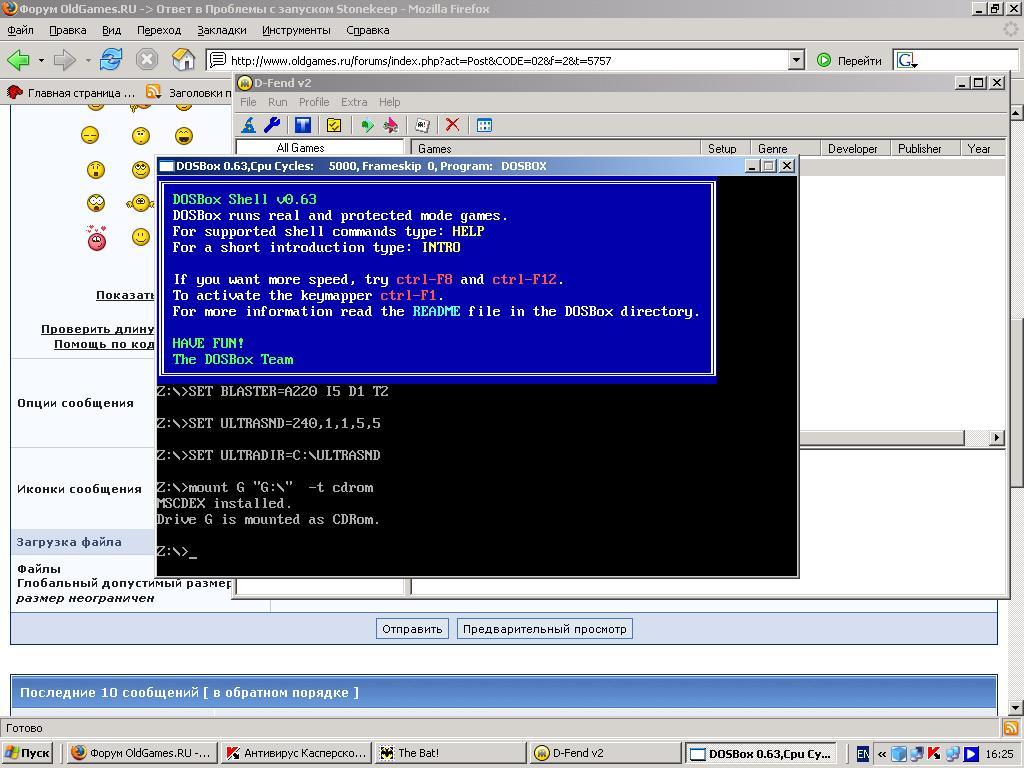Click the blue T toolbar icon in D-Fend

coord(302,125)
